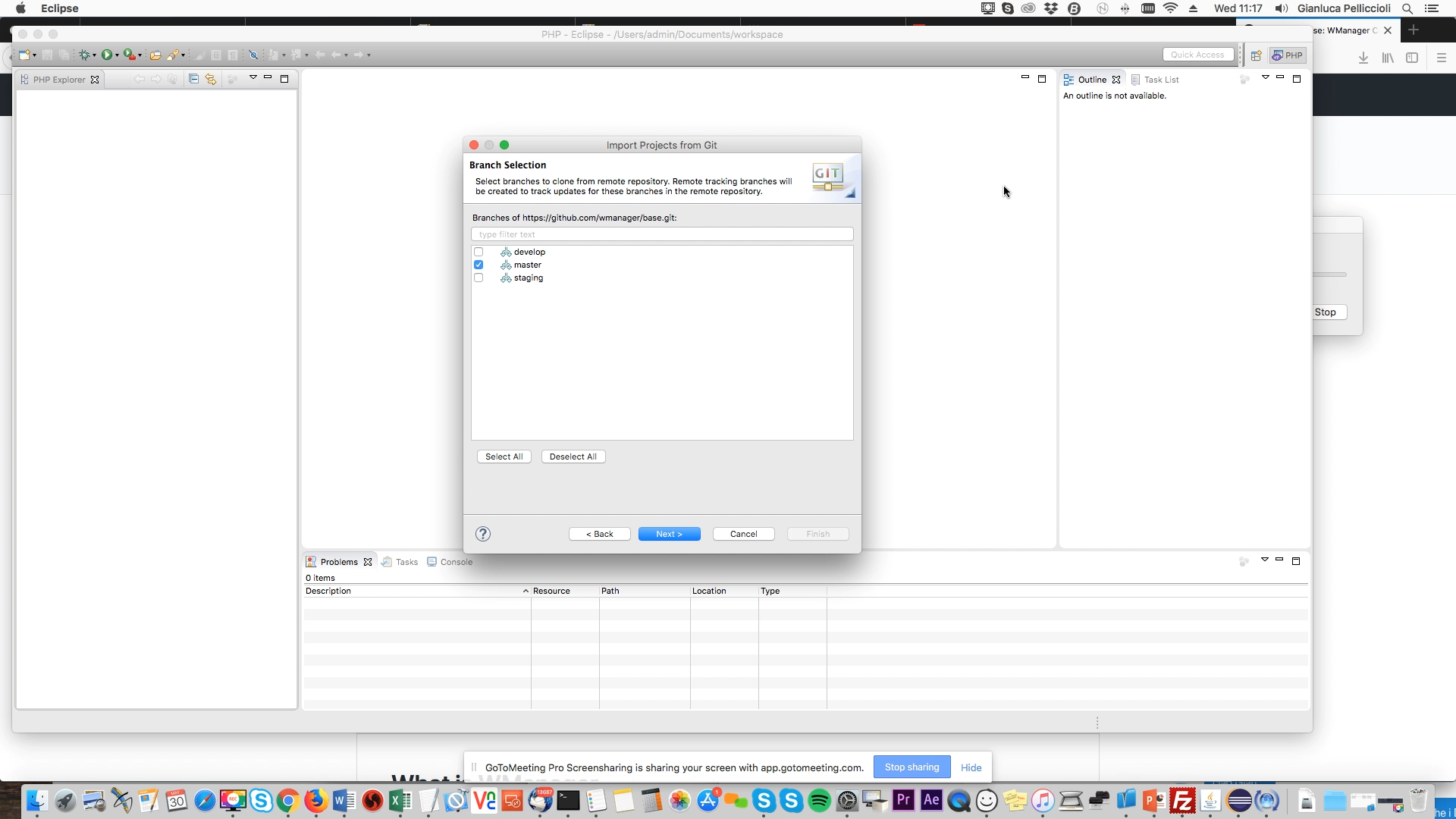Open the Run button dropdown arrow
The image size is (1456, 819).
click(x=117, y=55)
